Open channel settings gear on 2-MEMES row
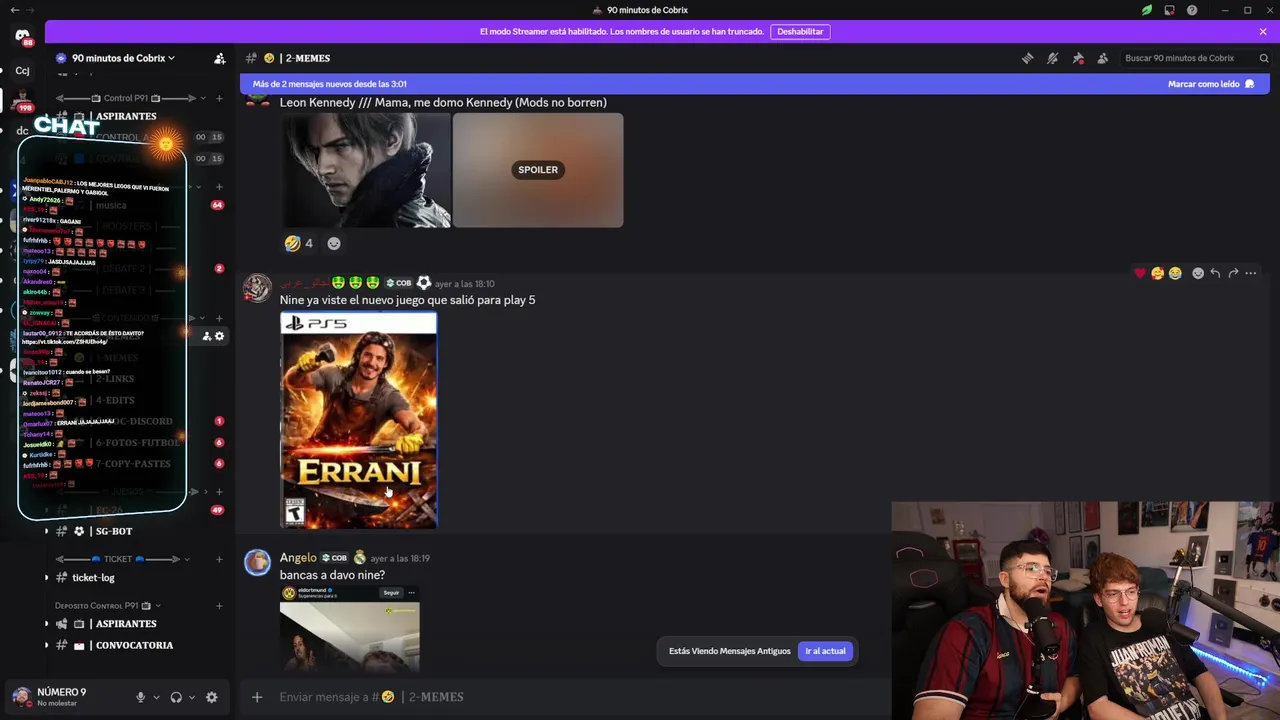The width and height of the screenshot is (1280, 720). coord(220,336)
